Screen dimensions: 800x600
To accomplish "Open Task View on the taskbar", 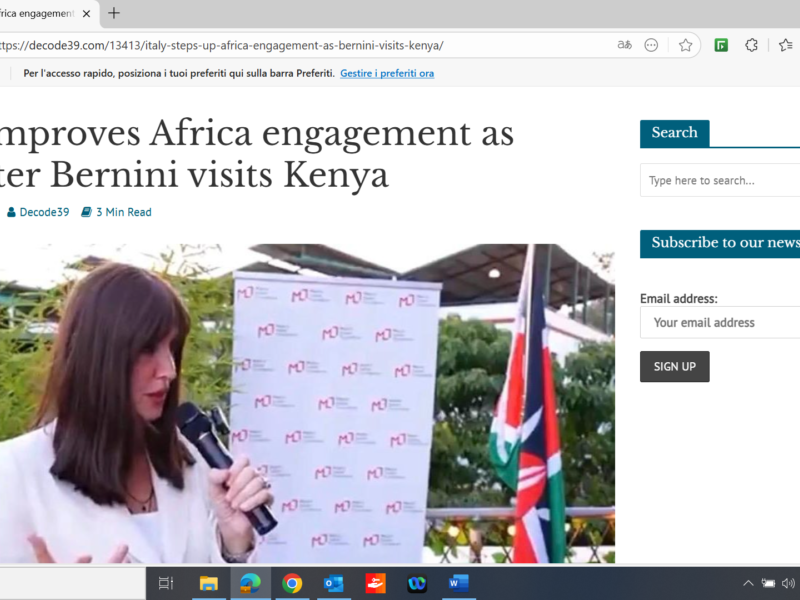I will (165, 583).
